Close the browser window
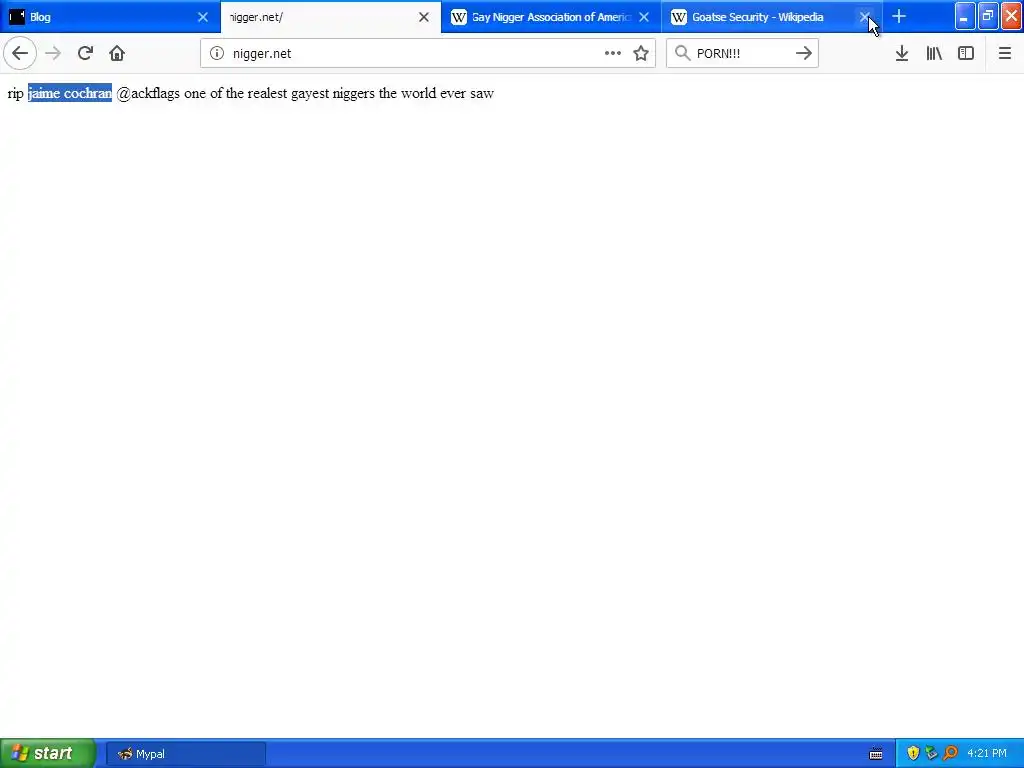Screen dimensions: 1024x768 tap(1011, 16)
